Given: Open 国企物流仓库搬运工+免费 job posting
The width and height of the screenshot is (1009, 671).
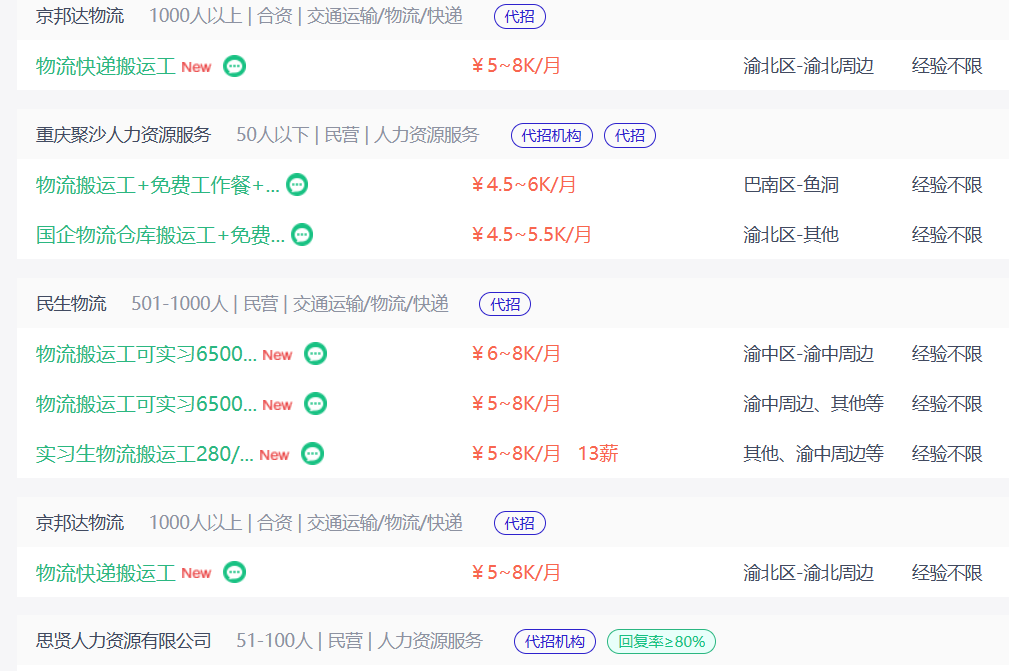Looking at the screenshot, I should click(160, 235).
